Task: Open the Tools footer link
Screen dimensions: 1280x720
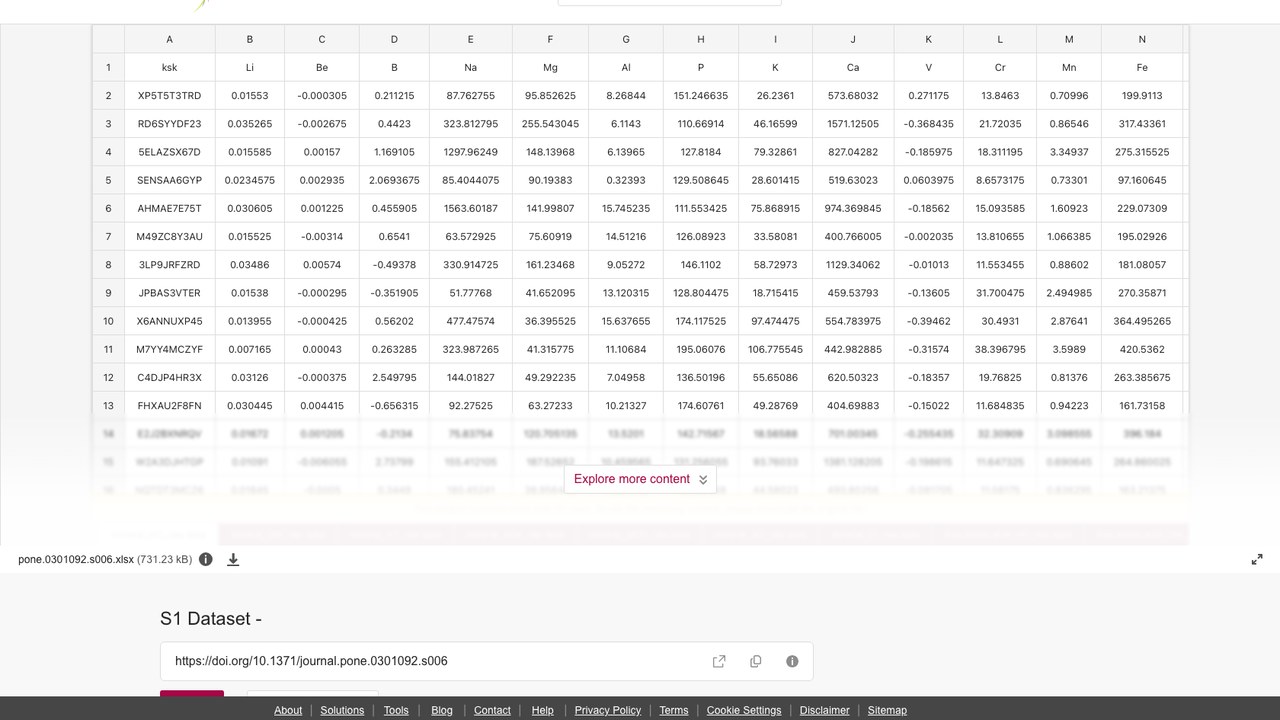Action: (x=396, y=710)
